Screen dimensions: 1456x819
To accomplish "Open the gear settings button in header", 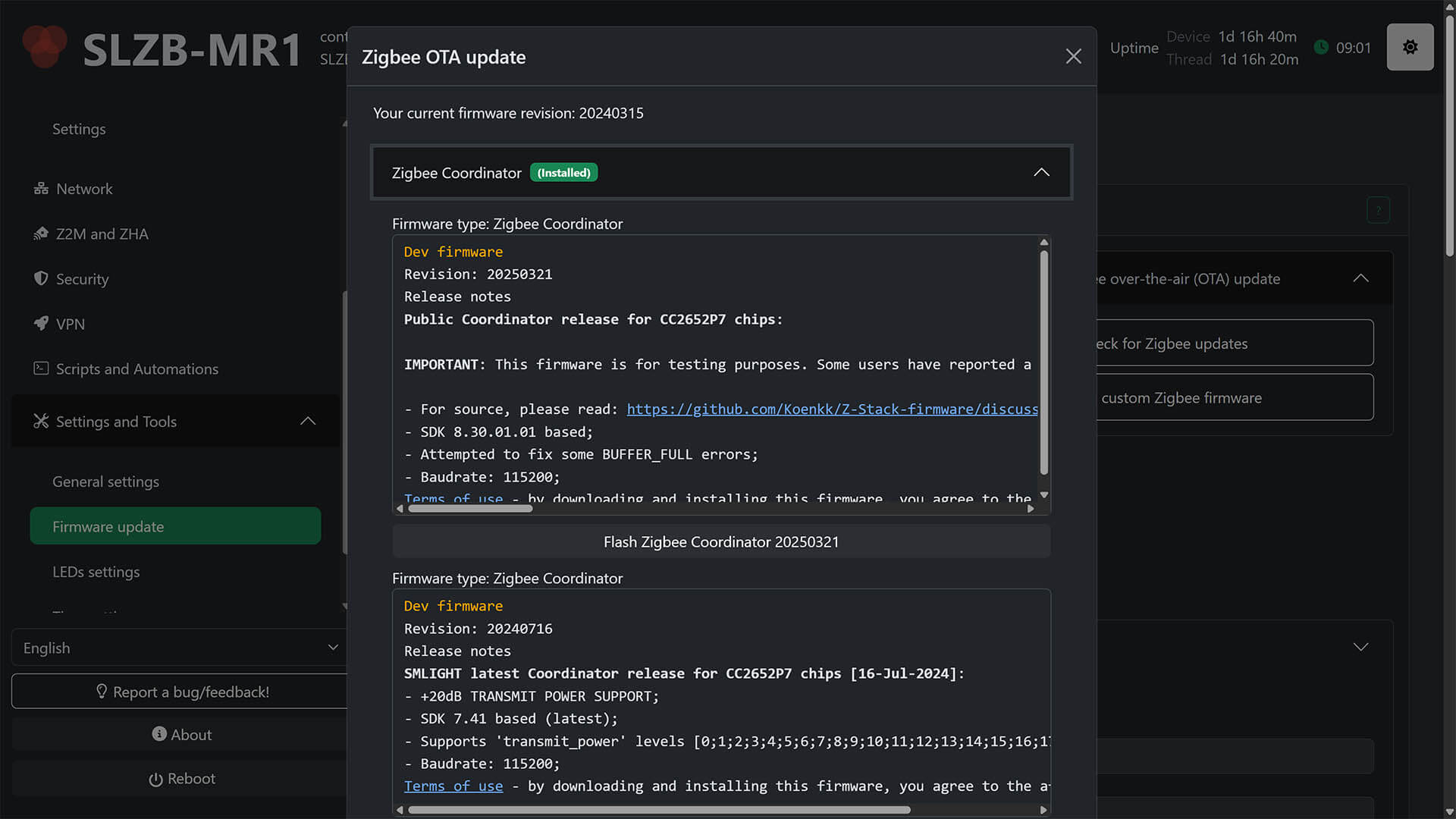I will pyautogui.click(x=1410, y=47).
